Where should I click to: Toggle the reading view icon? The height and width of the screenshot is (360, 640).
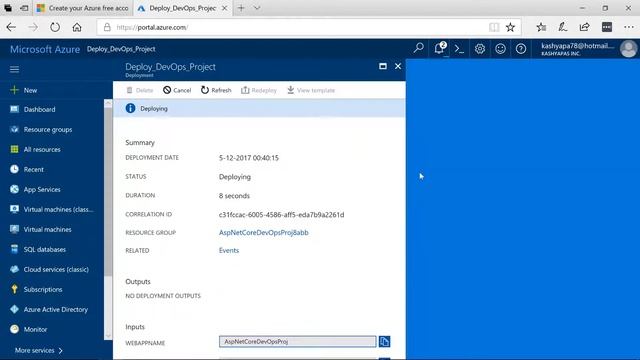(494, 27)
